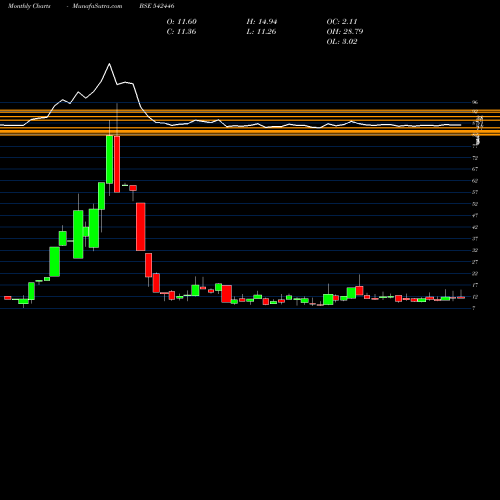This screenshot has height=500, width=500.
Task: Click the low value "L: 11.26"
Action: 261,32
